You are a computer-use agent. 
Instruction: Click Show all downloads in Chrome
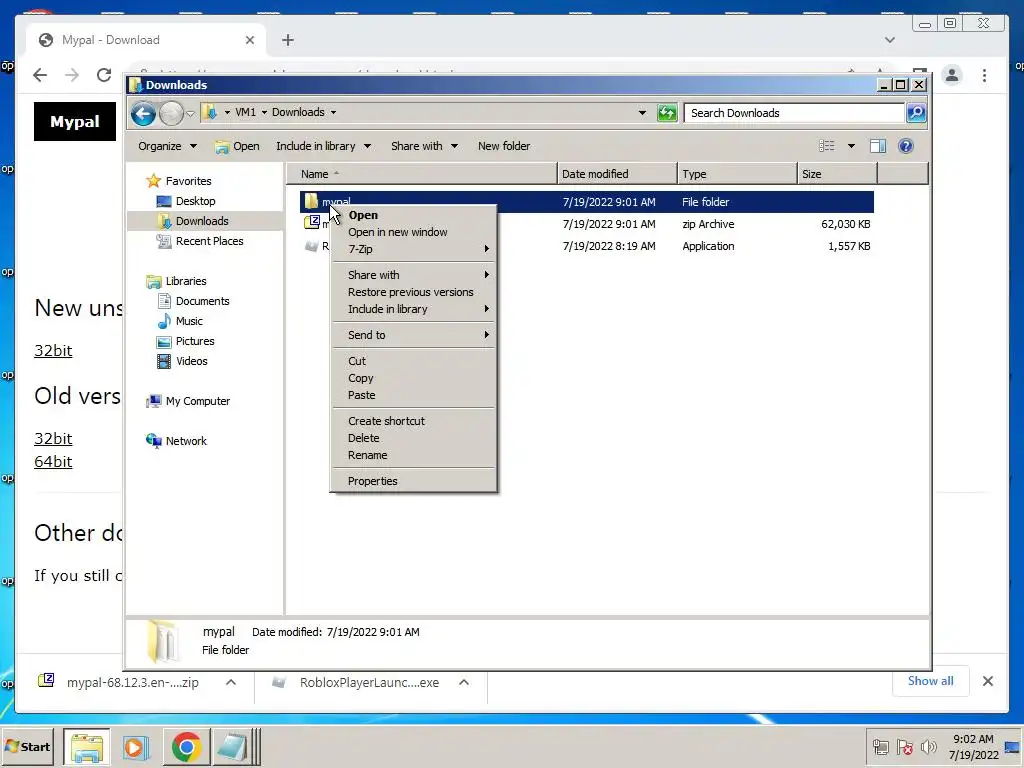[x=931, y=681]
